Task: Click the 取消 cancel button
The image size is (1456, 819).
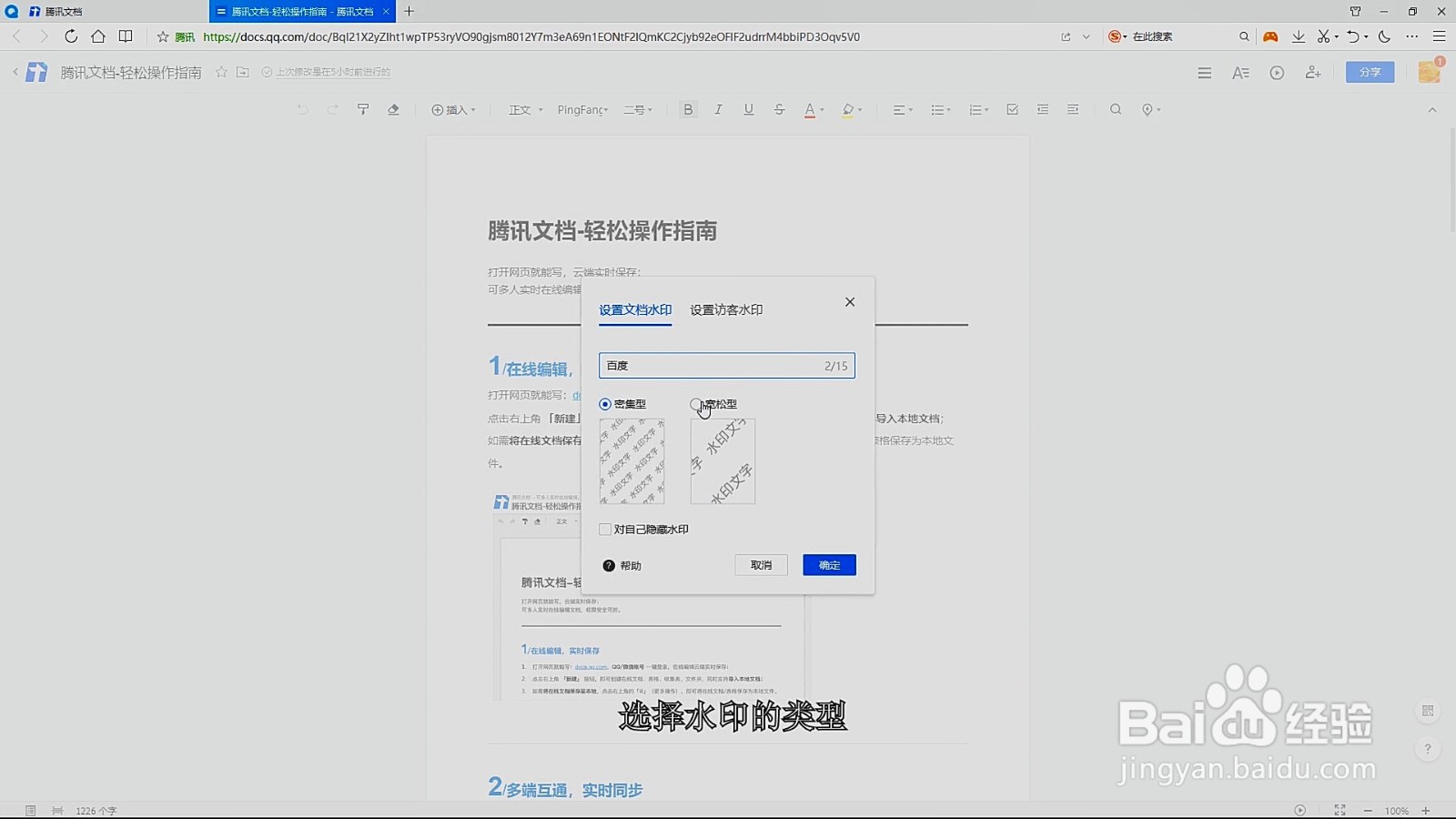Action: [x=761, y=565]
